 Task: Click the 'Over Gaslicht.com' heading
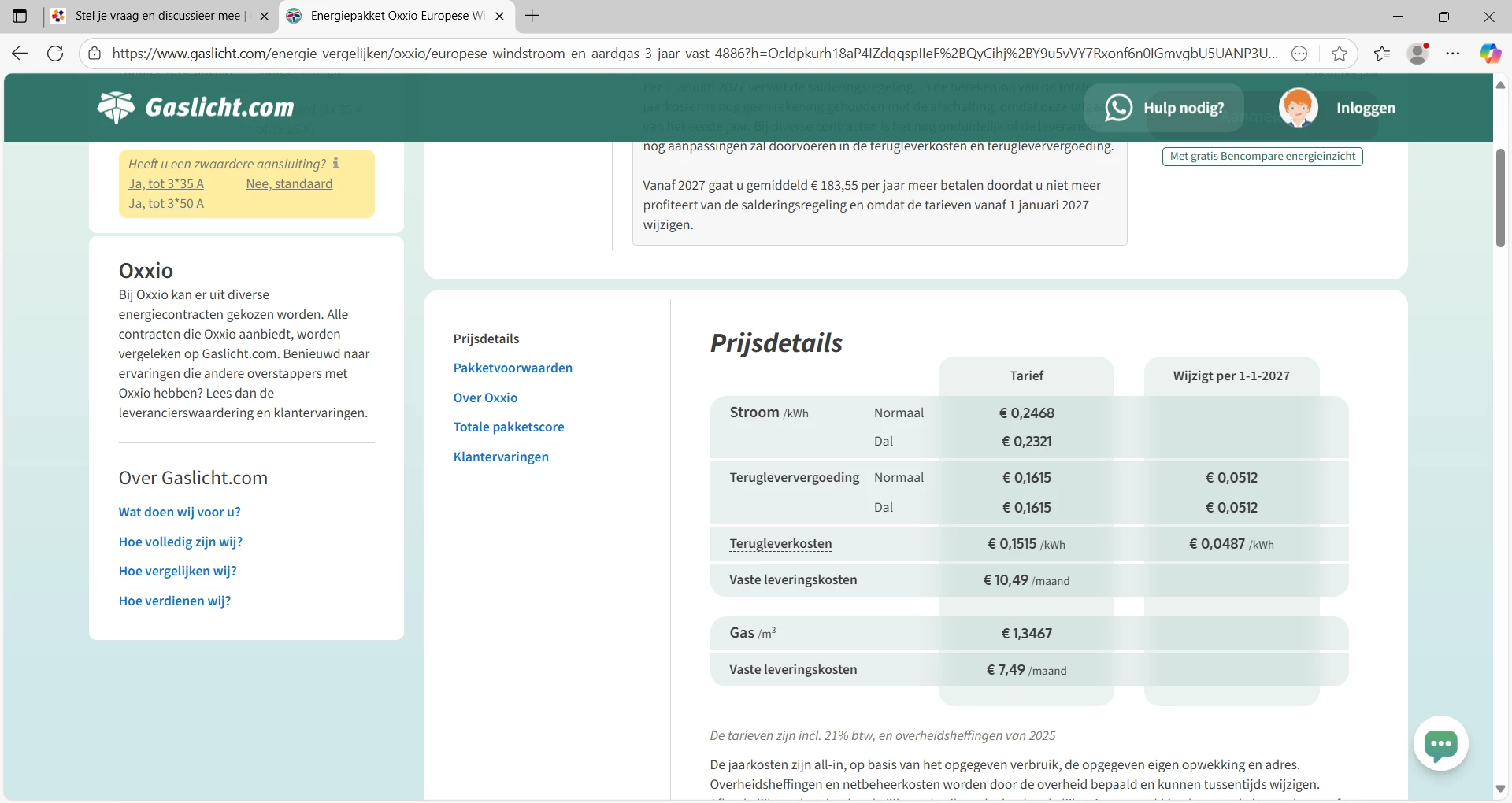[193, 478]
